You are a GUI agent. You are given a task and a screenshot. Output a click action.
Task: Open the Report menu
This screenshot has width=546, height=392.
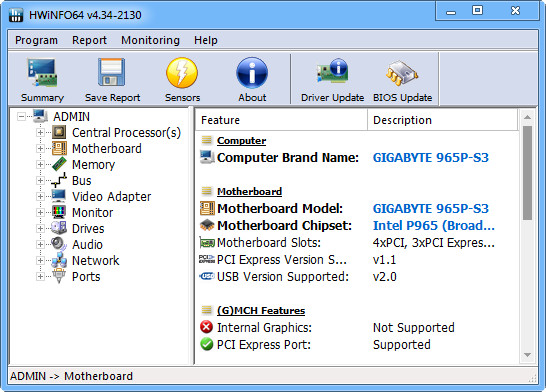pyautogui.click(x=89, y=40)
